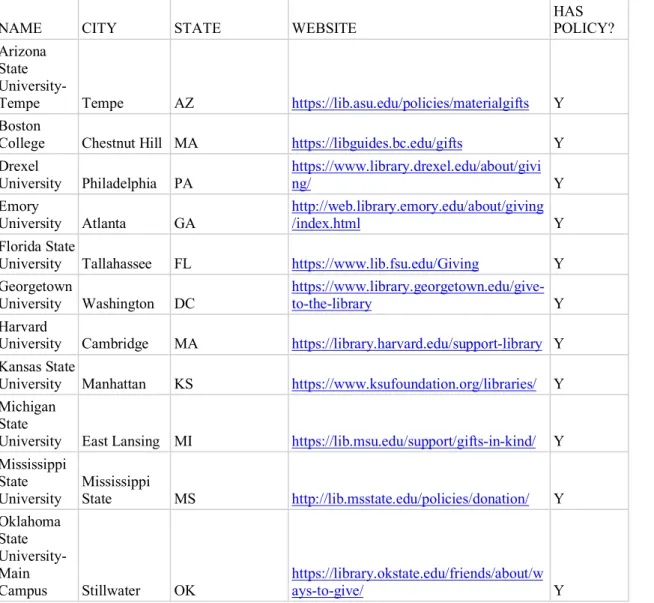Click the AZ state cell
The image size is (654, 603).
(229, 77)
